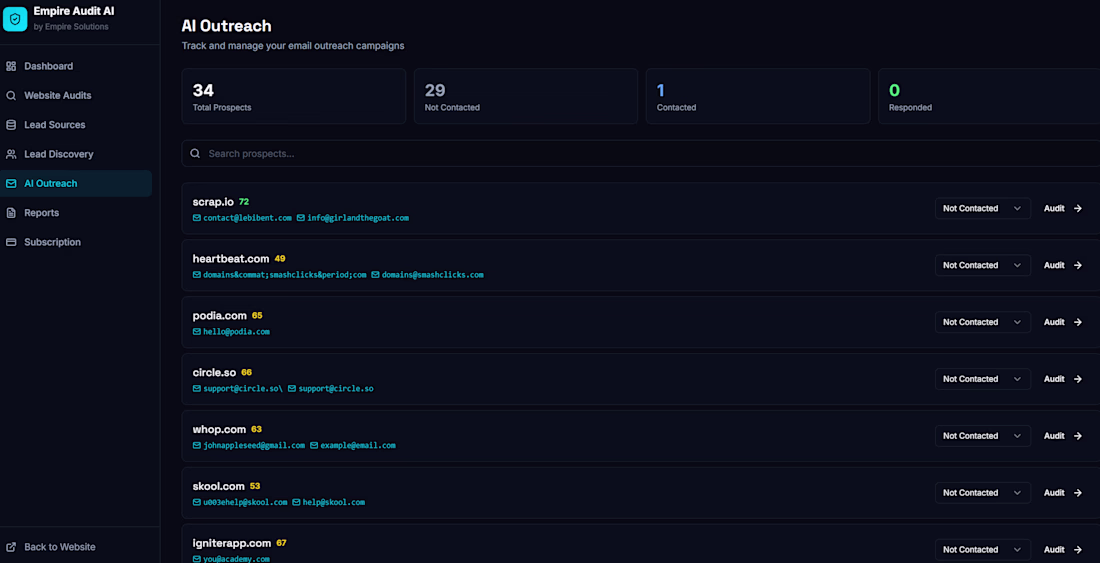Click the arrow icon in podia.com row
Screen dimensions: 1100x563
point(1078,322)
